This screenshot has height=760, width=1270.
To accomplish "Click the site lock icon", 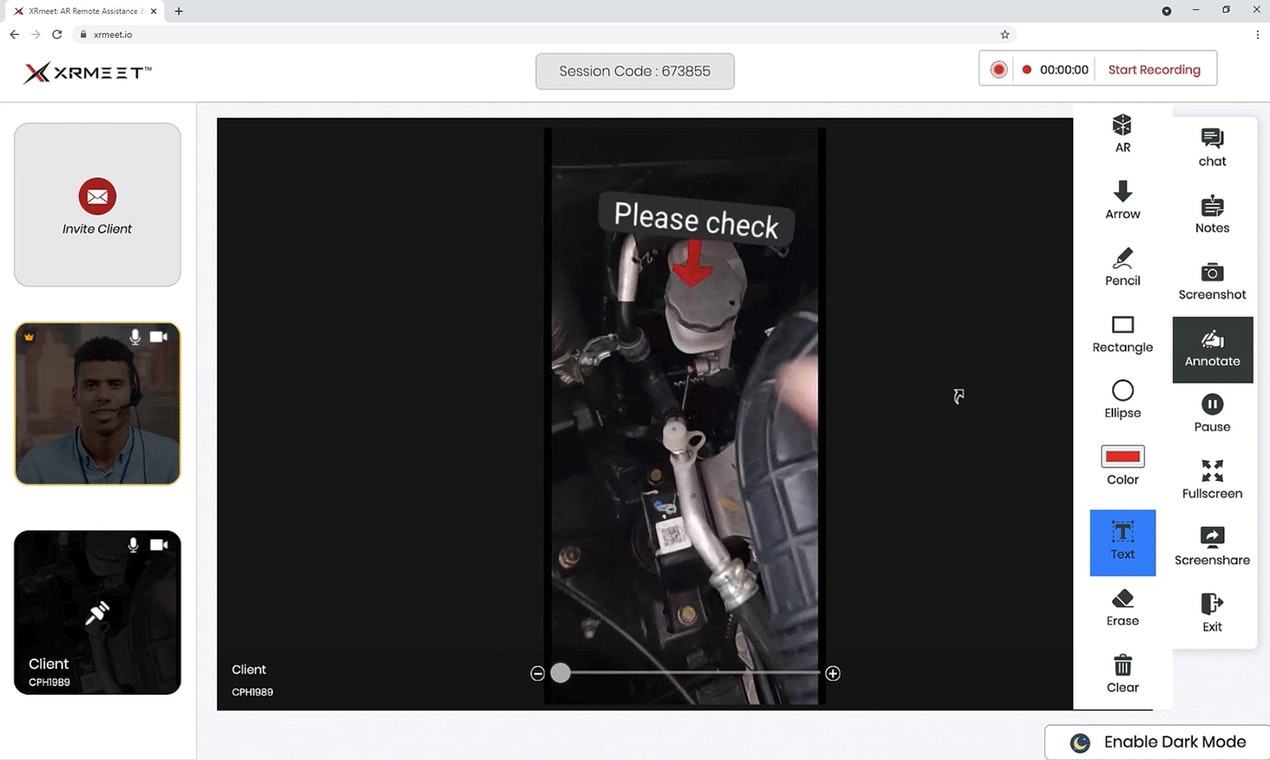I will click(84, 34).
